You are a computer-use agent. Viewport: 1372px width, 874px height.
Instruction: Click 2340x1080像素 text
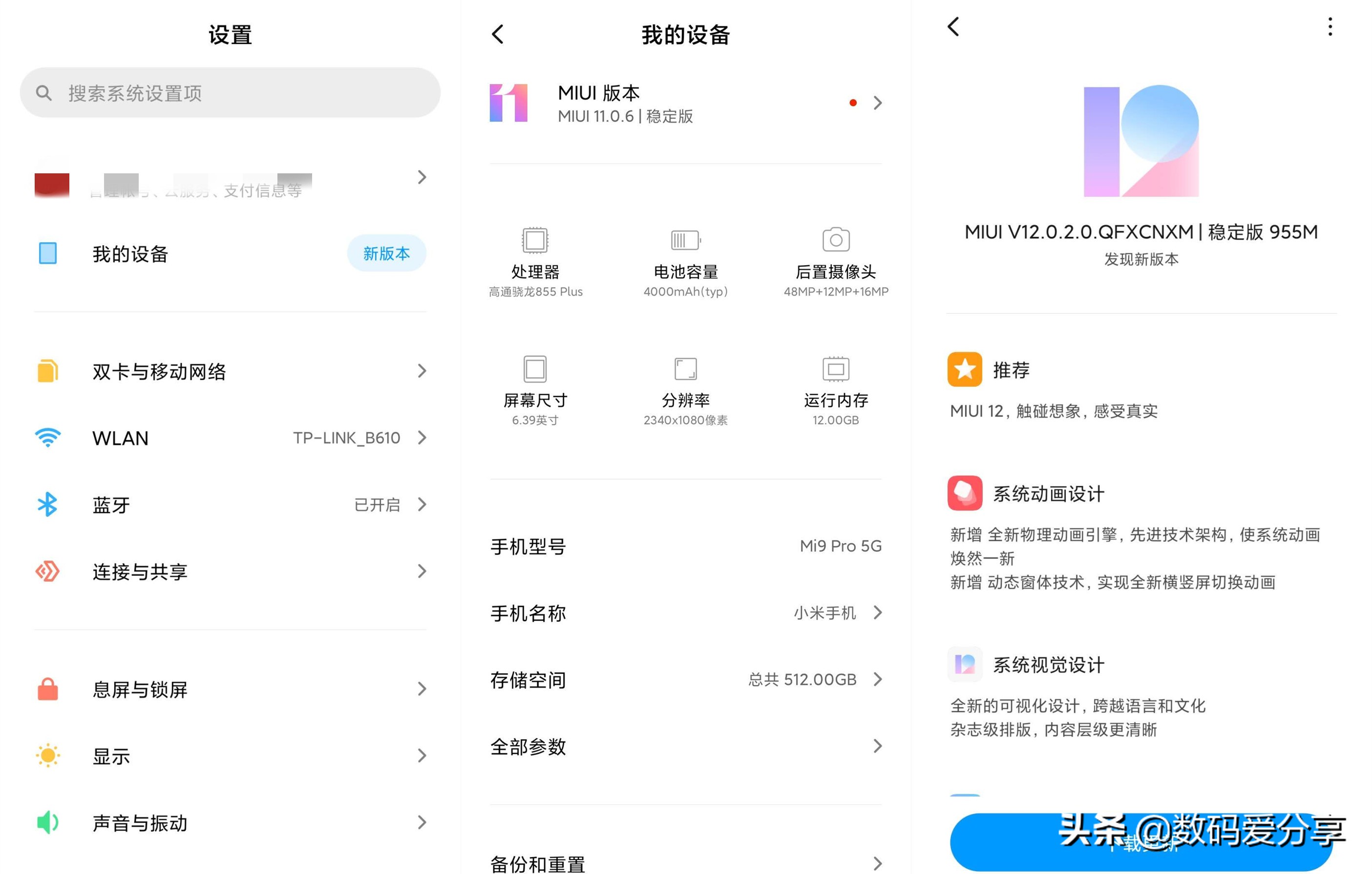pyautogui.click(x=685, y=420)
